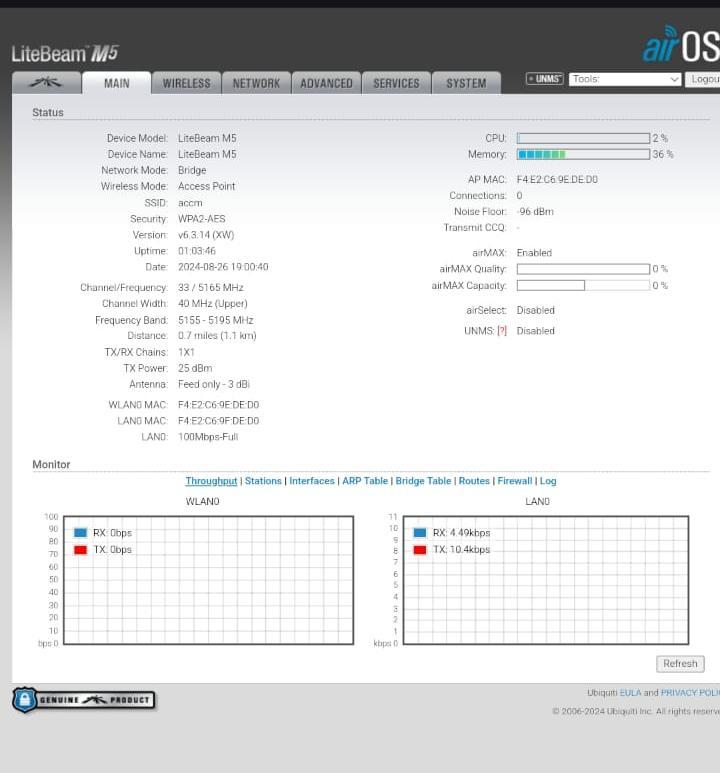Viewport: 720px width, 773px height.
Task: Click wireless mode value Access Point
Action: click(206, 186)
